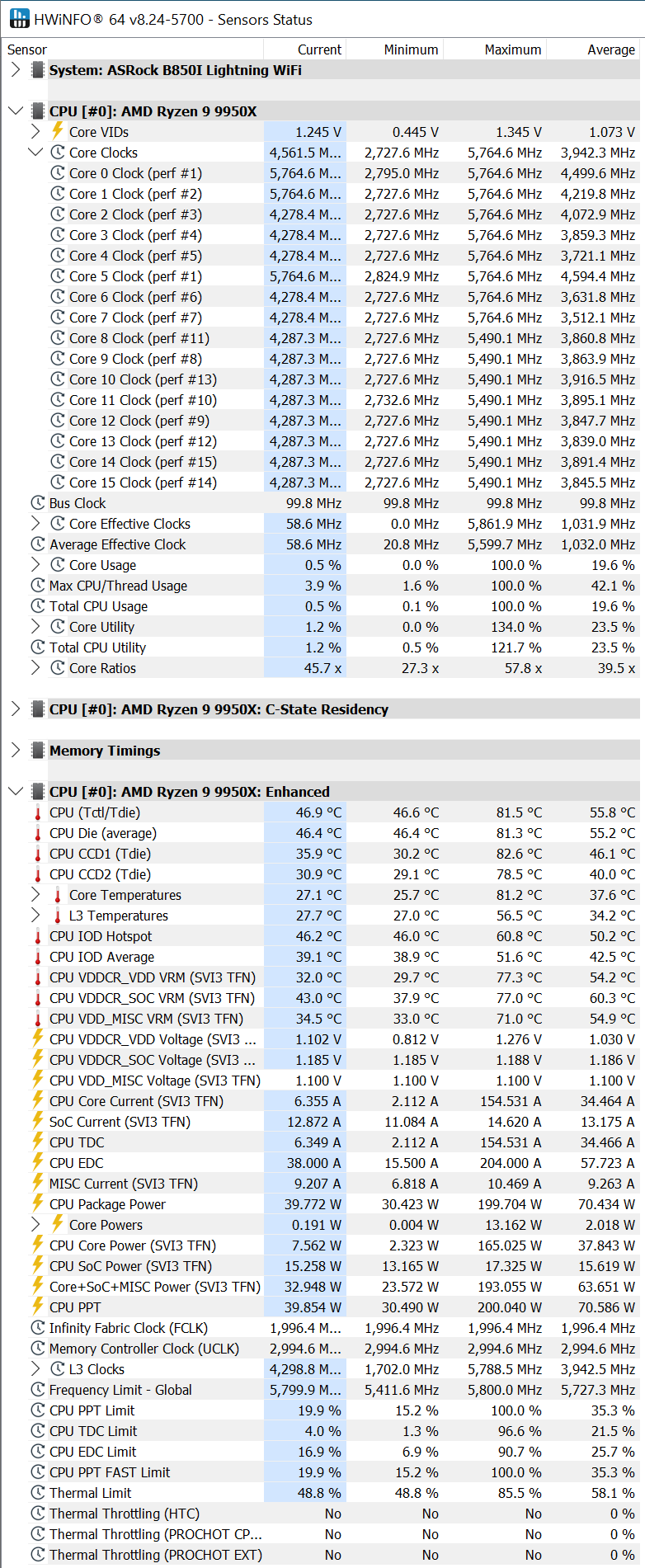Expand the C-State Residency sensor group
Image resolution: width=645 pixels, height=1568 pixels.
pyautogui.click(x=16, y=709)
